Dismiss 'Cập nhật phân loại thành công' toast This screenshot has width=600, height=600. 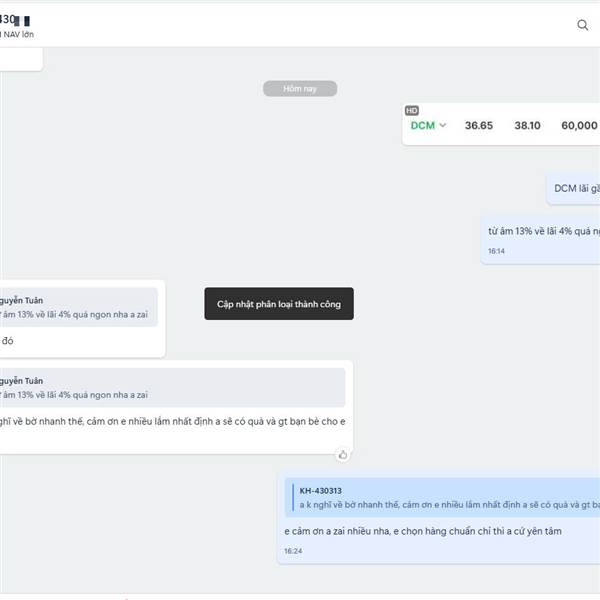click(x=279, y=304)
